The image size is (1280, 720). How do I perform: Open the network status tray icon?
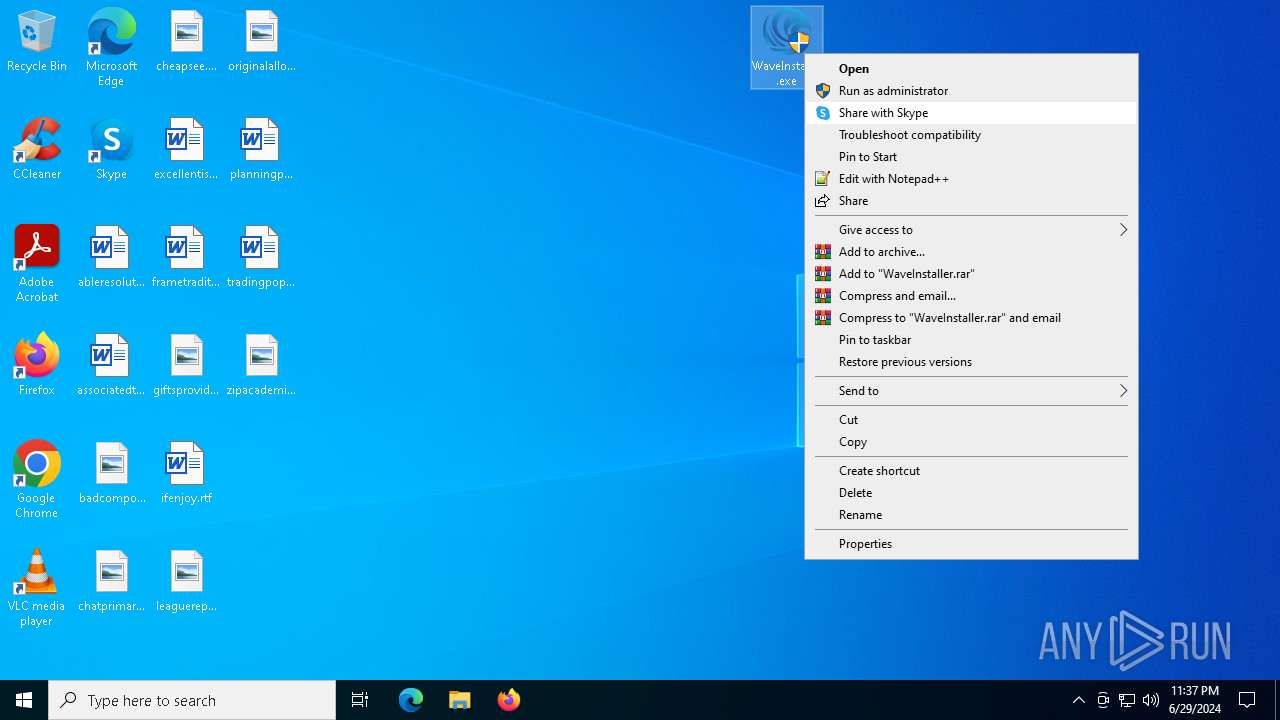(x=1127, y=700)
